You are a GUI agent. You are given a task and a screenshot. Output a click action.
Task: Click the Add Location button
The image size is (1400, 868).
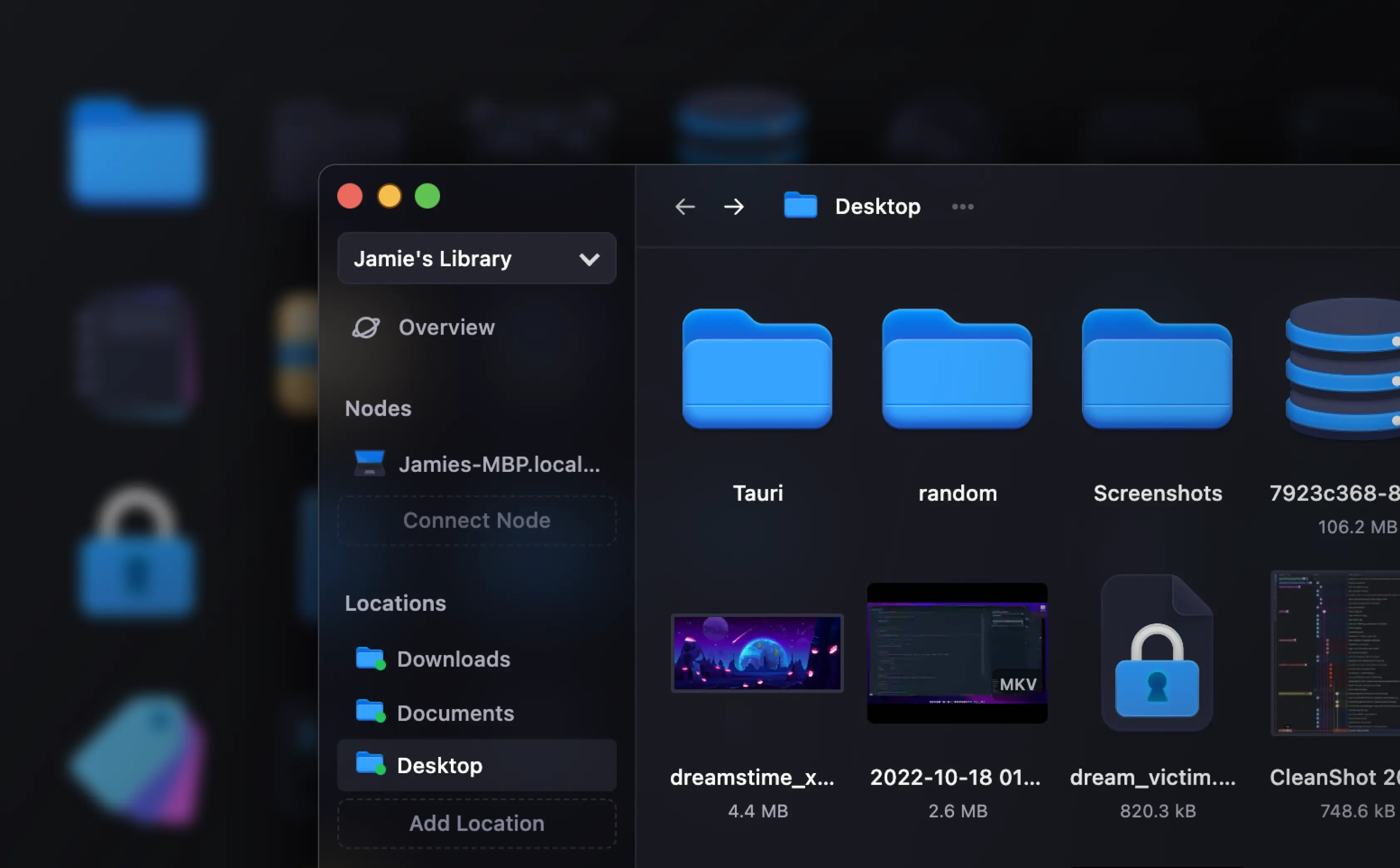tap(476, 823)
